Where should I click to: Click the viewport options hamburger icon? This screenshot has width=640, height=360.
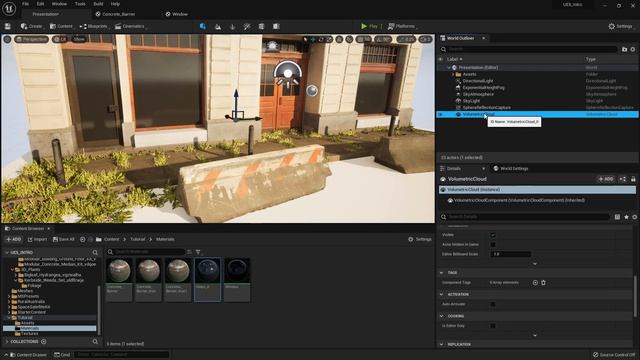point(7,39)
